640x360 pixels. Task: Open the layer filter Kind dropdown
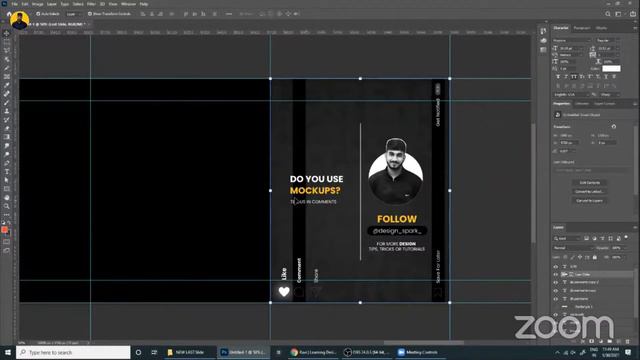[x=567, y=238]
